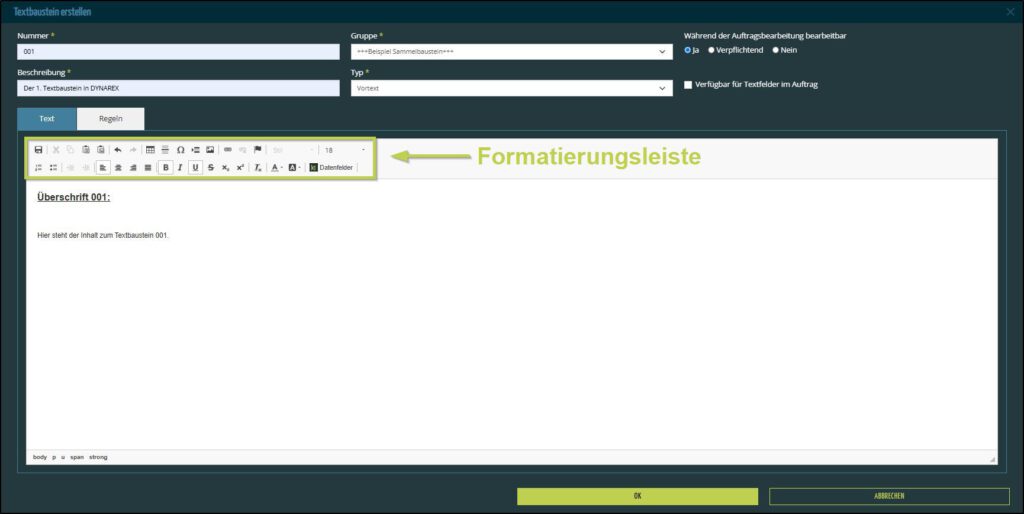Image resolution: width=1024 pixels, height=514 pixels.
Task: Insert a numbered list
Action: (x=39, y=168)
